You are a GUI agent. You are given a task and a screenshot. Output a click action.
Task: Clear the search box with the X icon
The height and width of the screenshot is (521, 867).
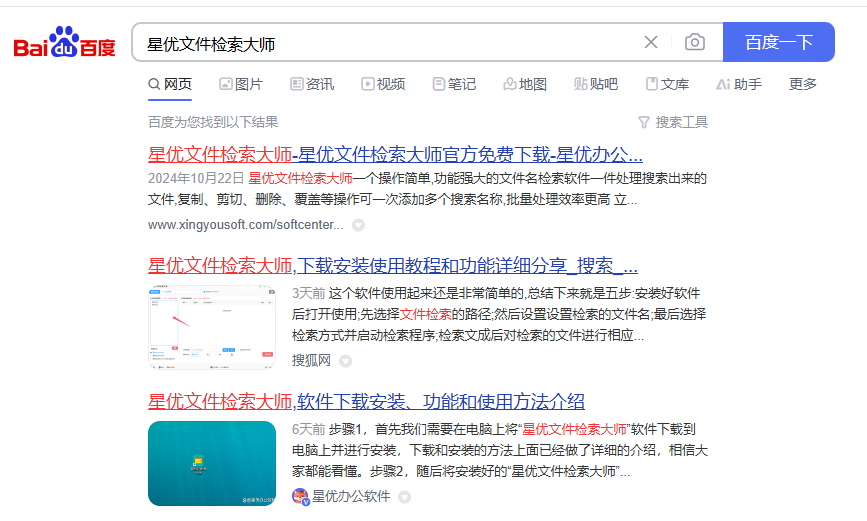(x=651, y=42)
